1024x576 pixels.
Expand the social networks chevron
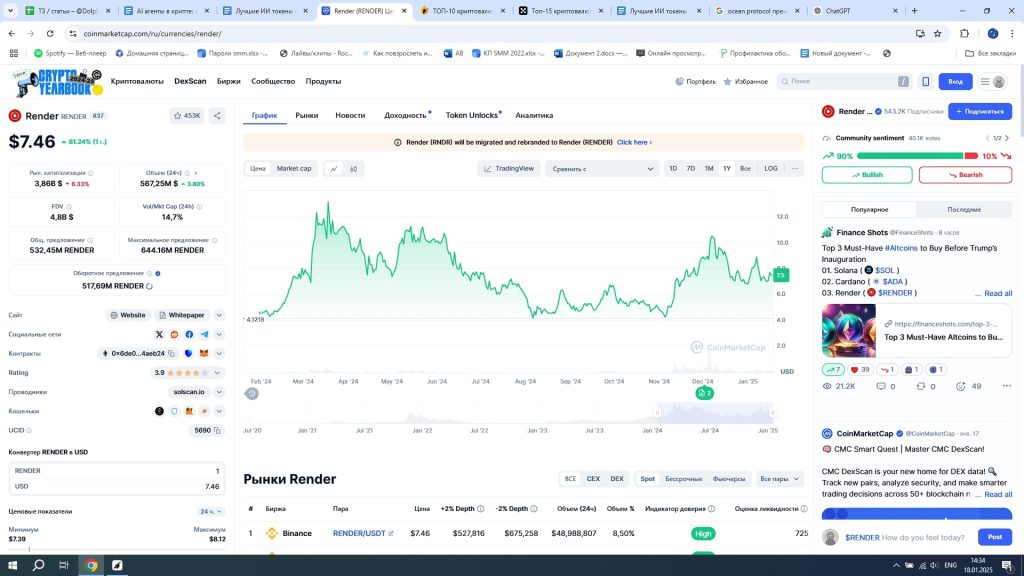(x=219, y=334)
